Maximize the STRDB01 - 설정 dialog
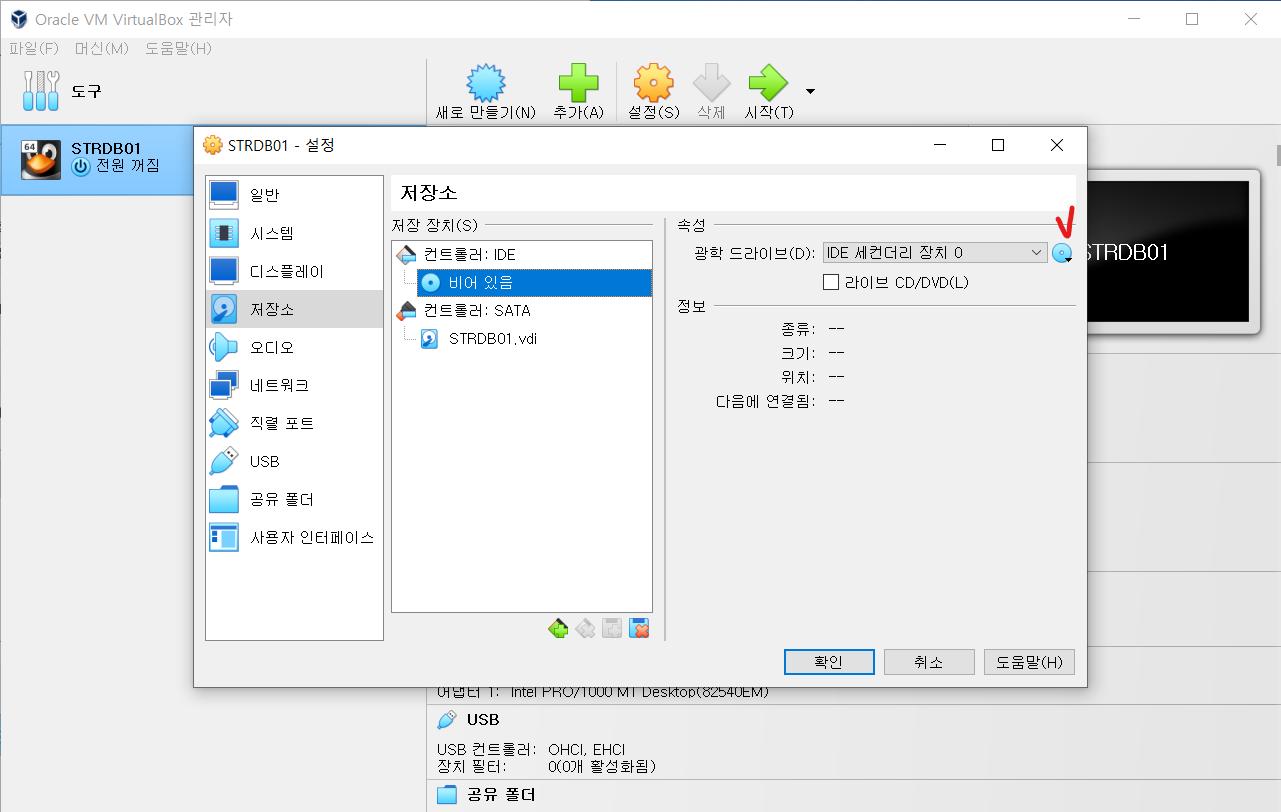Viewport: 1281px width, 812px height. coord(997,145)
